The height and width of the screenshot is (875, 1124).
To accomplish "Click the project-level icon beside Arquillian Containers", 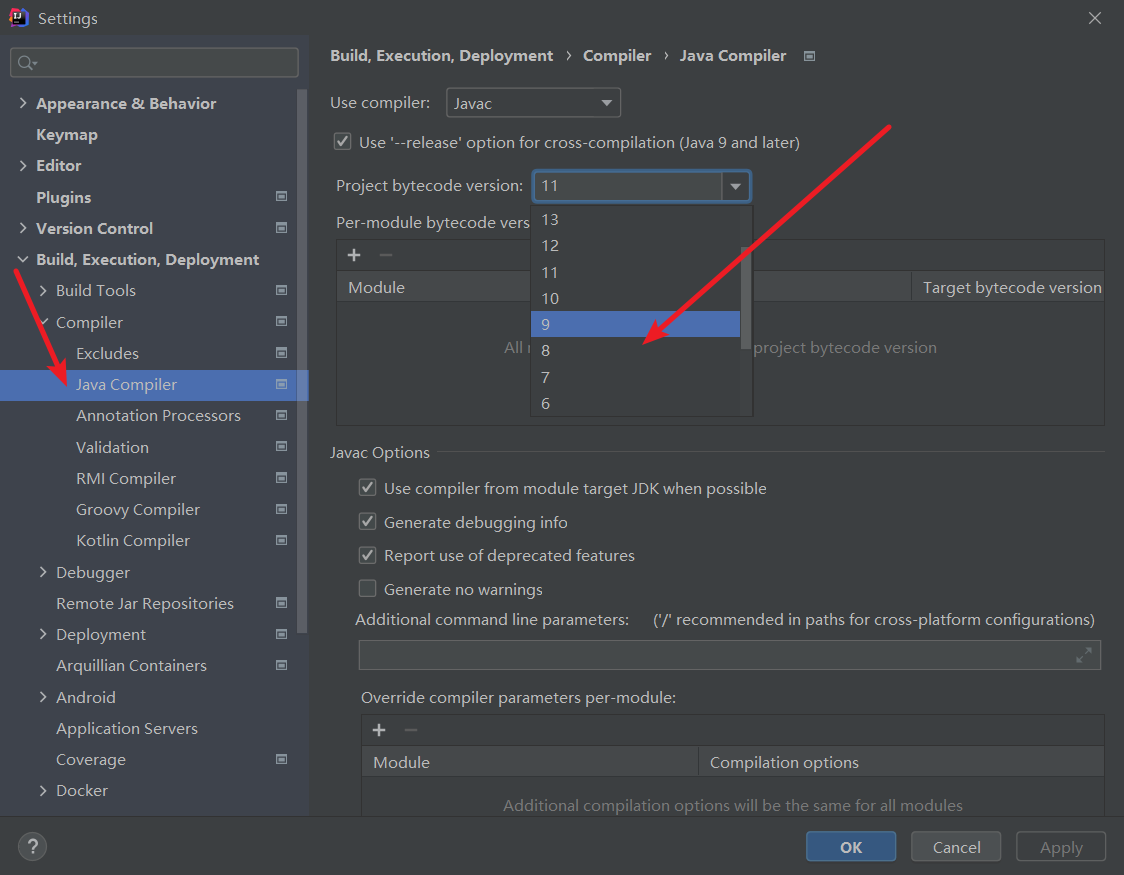I will coord(281,665).
